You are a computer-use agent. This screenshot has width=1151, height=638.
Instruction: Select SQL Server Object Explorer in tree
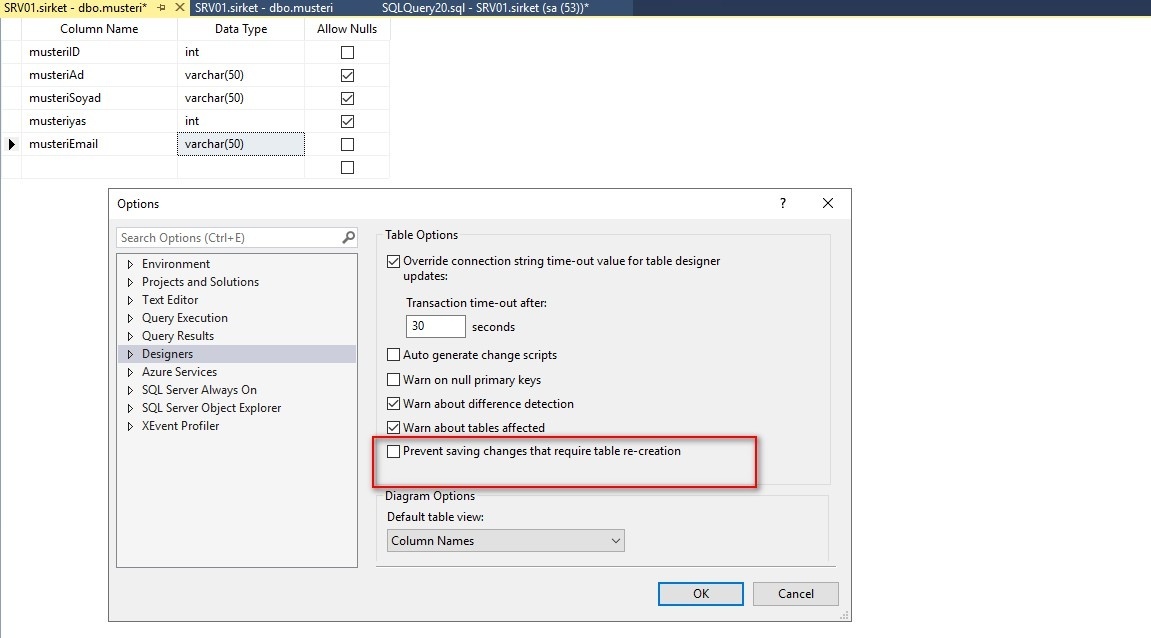211,408
